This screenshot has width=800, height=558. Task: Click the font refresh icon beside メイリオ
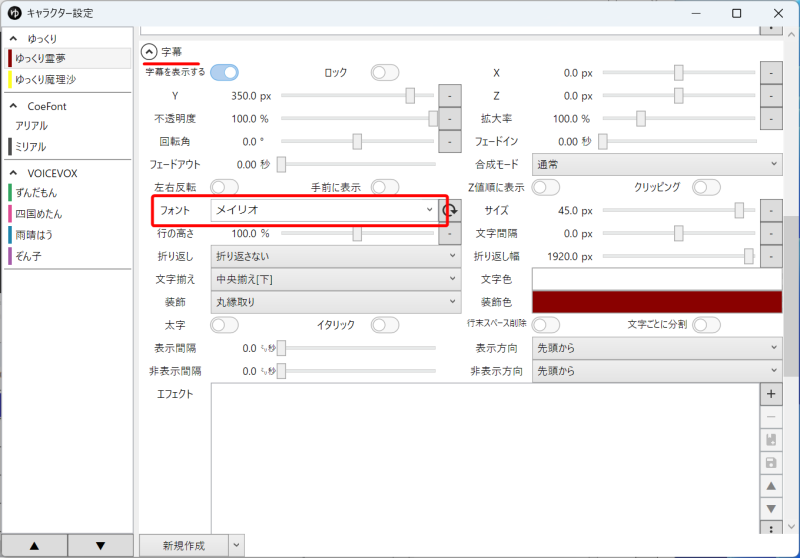tap(450, 211)
